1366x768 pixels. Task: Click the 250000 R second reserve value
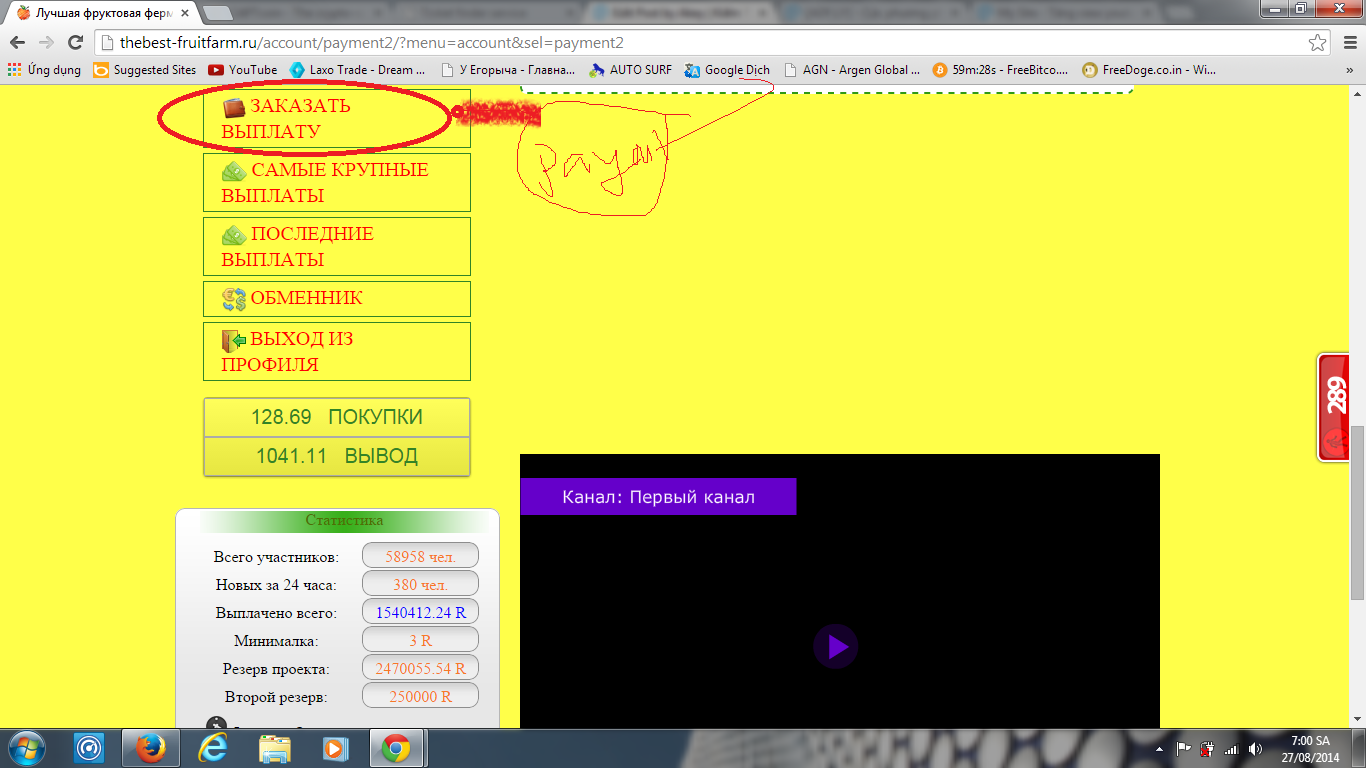tap(420, 696)
